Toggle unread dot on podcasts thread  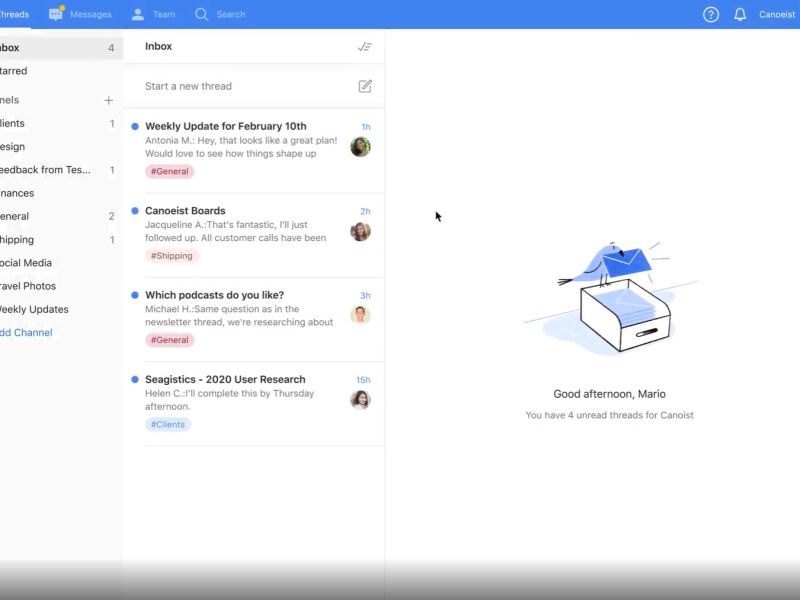135,295
